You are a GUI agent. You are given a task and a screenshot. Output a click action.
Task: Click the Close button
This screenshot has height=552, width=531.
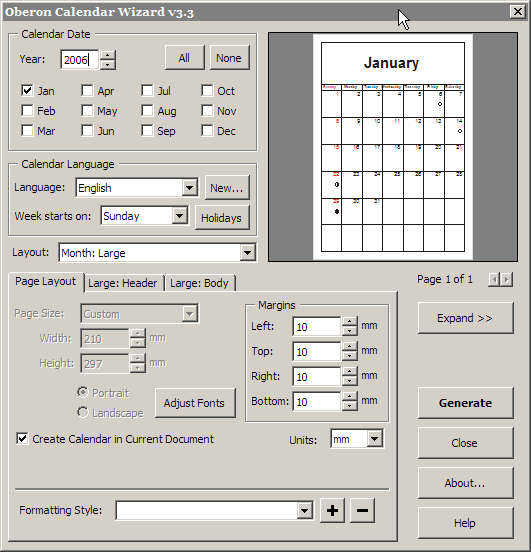(465, 443)
